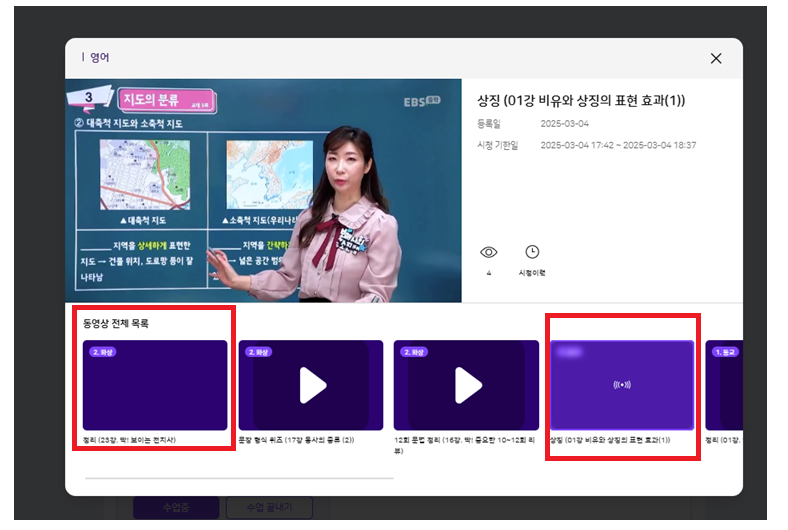The height and width of the screenshot is (530, 788).
Task: Click the 2. 화상 badge on 12회 문법 정리
Action: pyautogui.click(x=412, y=352)
